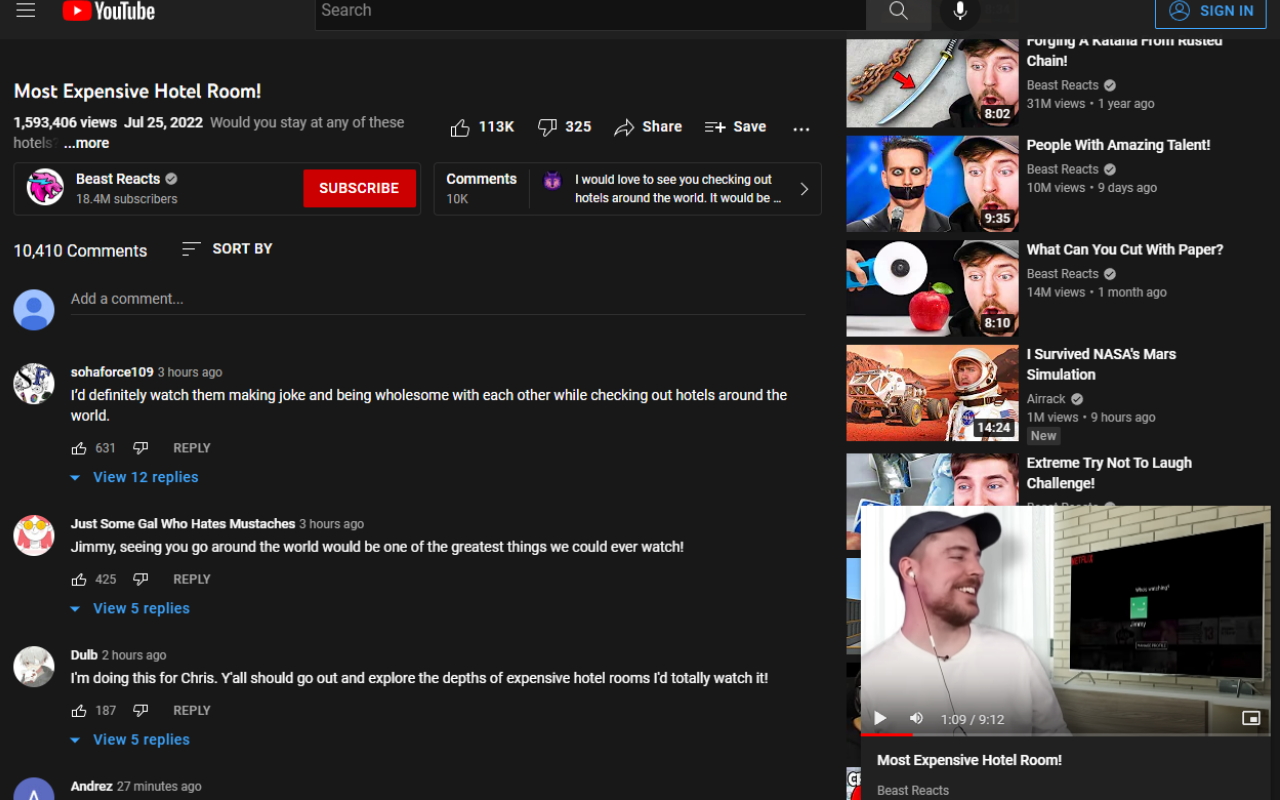1280x800 pixels.
Task: Like the comment with 425 likes
Action: [79, 579]
